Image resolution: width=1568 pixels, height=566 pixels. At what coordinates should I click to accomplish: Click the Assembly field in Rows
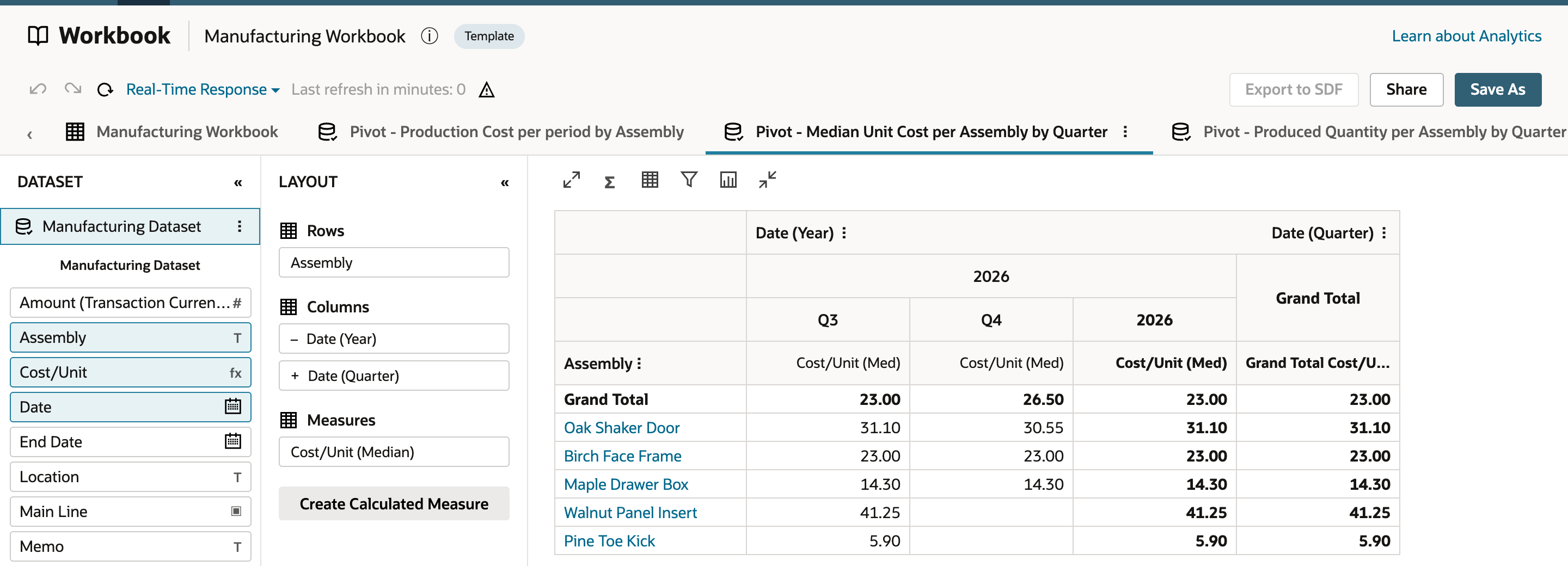coord(394,262)
